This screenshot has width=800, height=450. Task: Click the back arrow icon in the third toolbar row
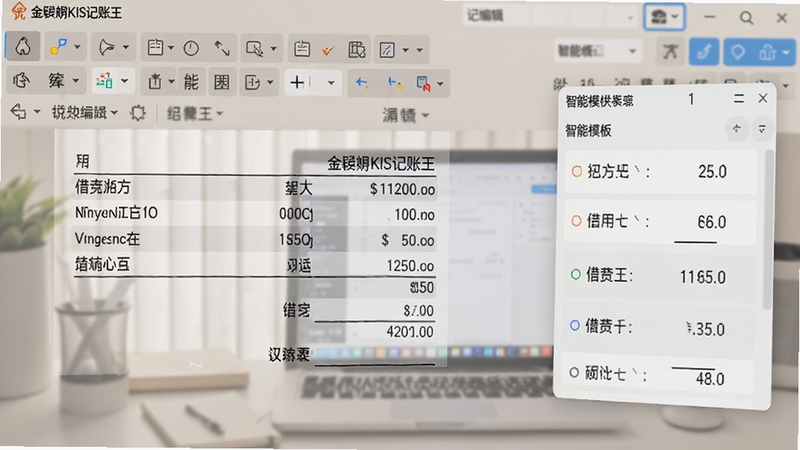click(x=18, y=111)
